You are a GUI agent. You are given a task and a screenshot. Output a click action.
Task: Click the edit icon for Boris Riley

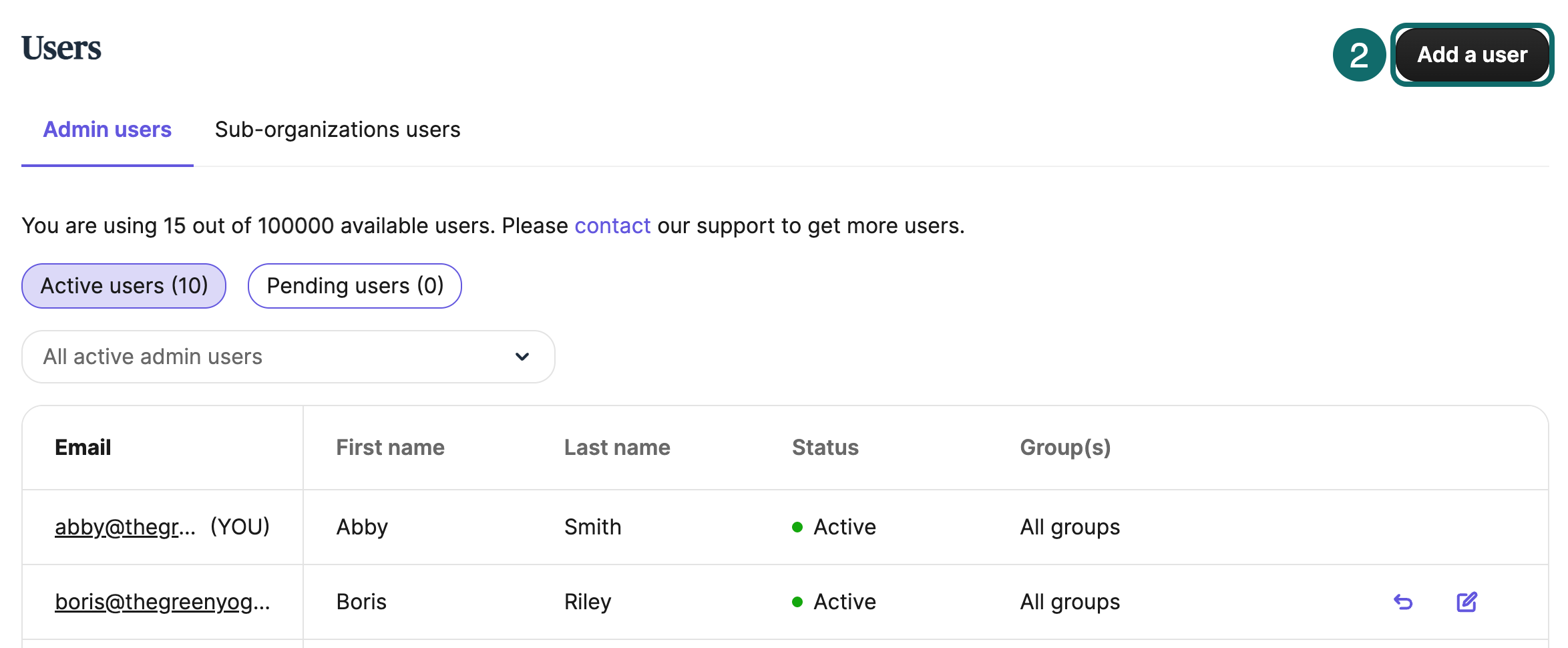[x=1466, y=602]
